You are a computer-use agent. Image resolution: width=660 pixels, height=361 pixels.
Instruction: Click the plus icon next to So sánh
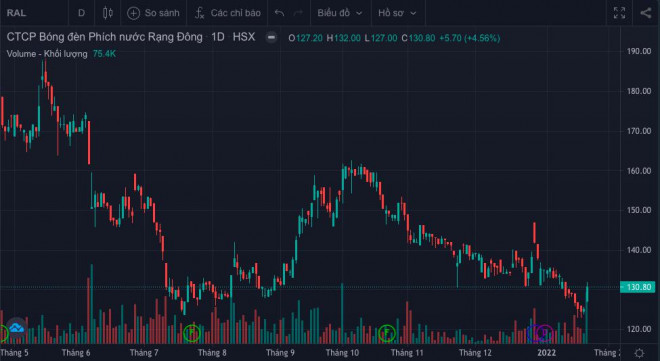coord(133,13)
